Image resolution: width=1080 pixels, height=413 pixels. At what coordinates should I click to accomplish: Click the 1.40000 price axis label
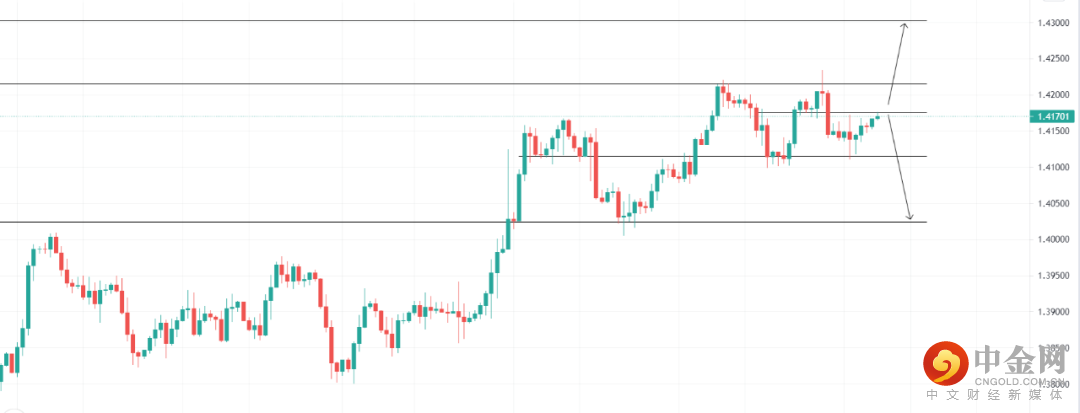[x=1052, y=239]
